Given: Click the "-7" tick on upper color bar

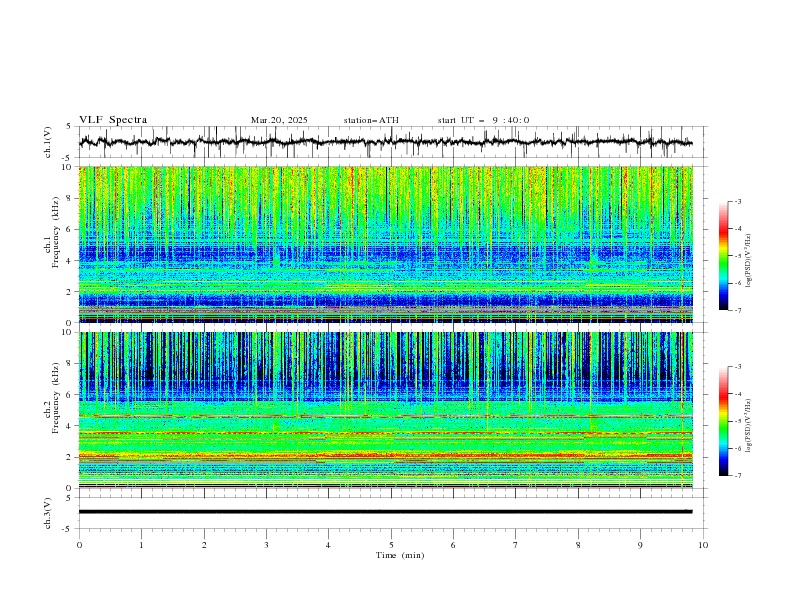Looking at the screenshot, I should coord(738,310).
